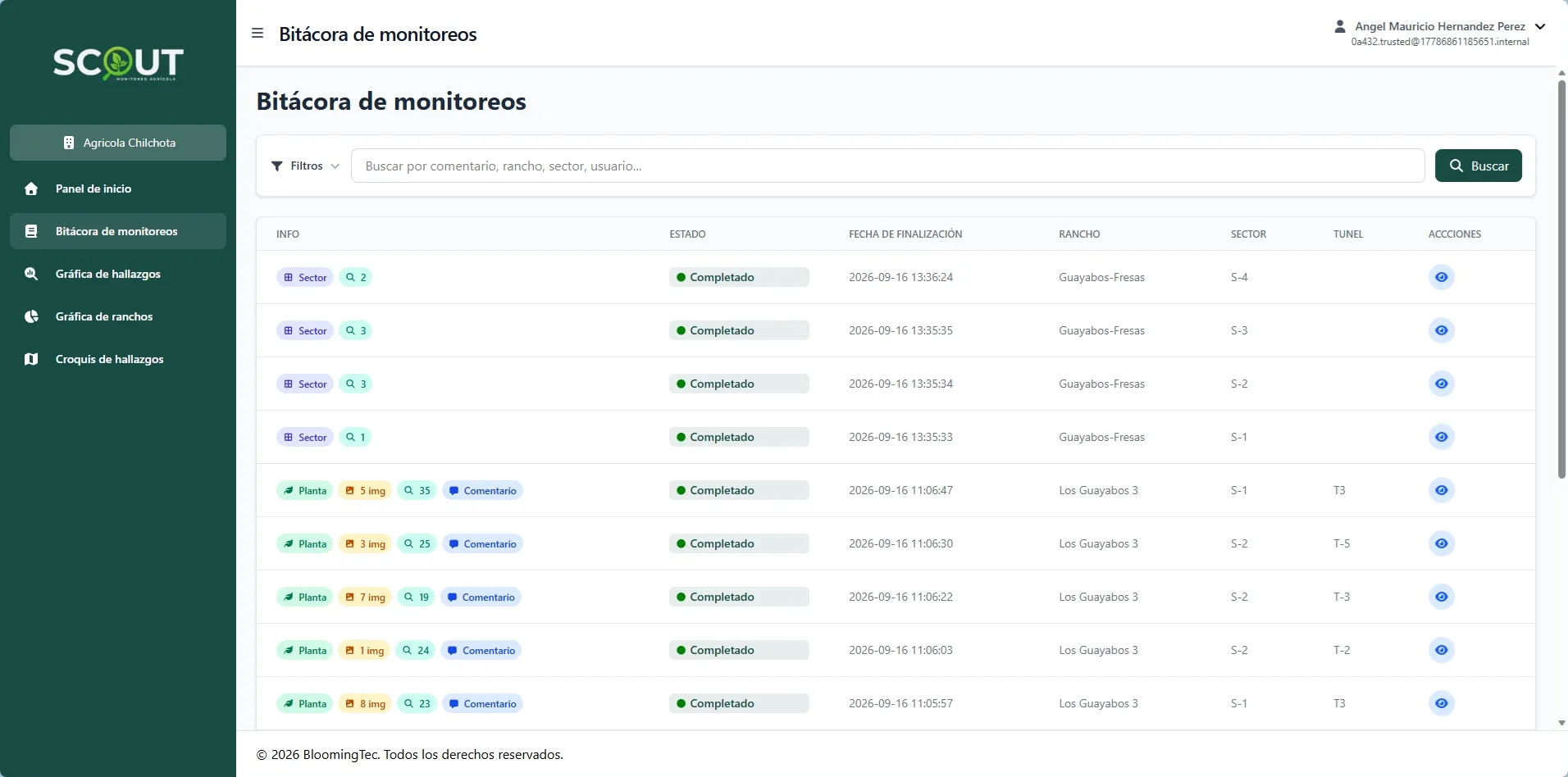Click the Planta tag in the T-2 row

305,650
